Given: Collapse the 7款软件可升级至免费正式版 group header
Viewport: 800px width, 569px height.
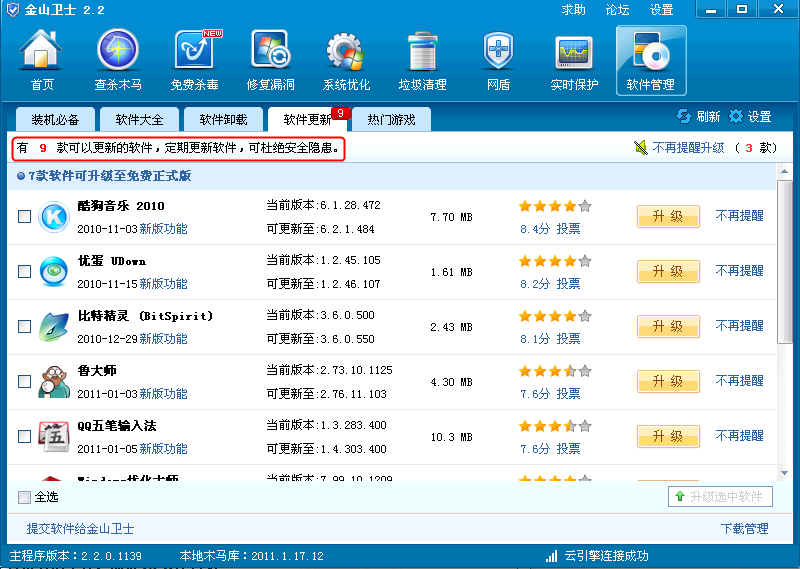Looking at the screenshot, I should (21, 176).
